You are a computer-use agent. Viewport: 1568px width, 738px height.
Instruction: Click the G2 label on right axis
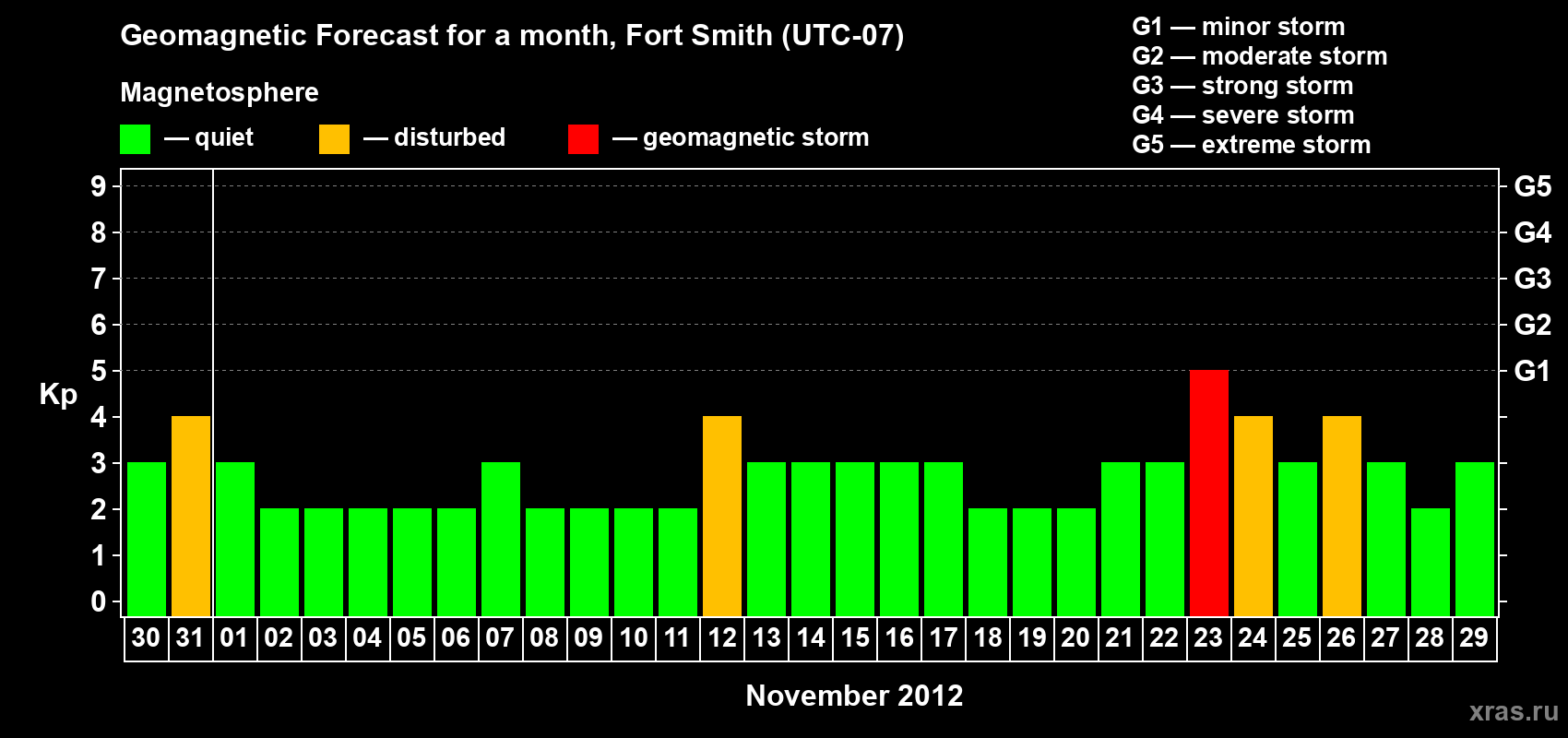pyautogui.click(x=1532, y=325)
